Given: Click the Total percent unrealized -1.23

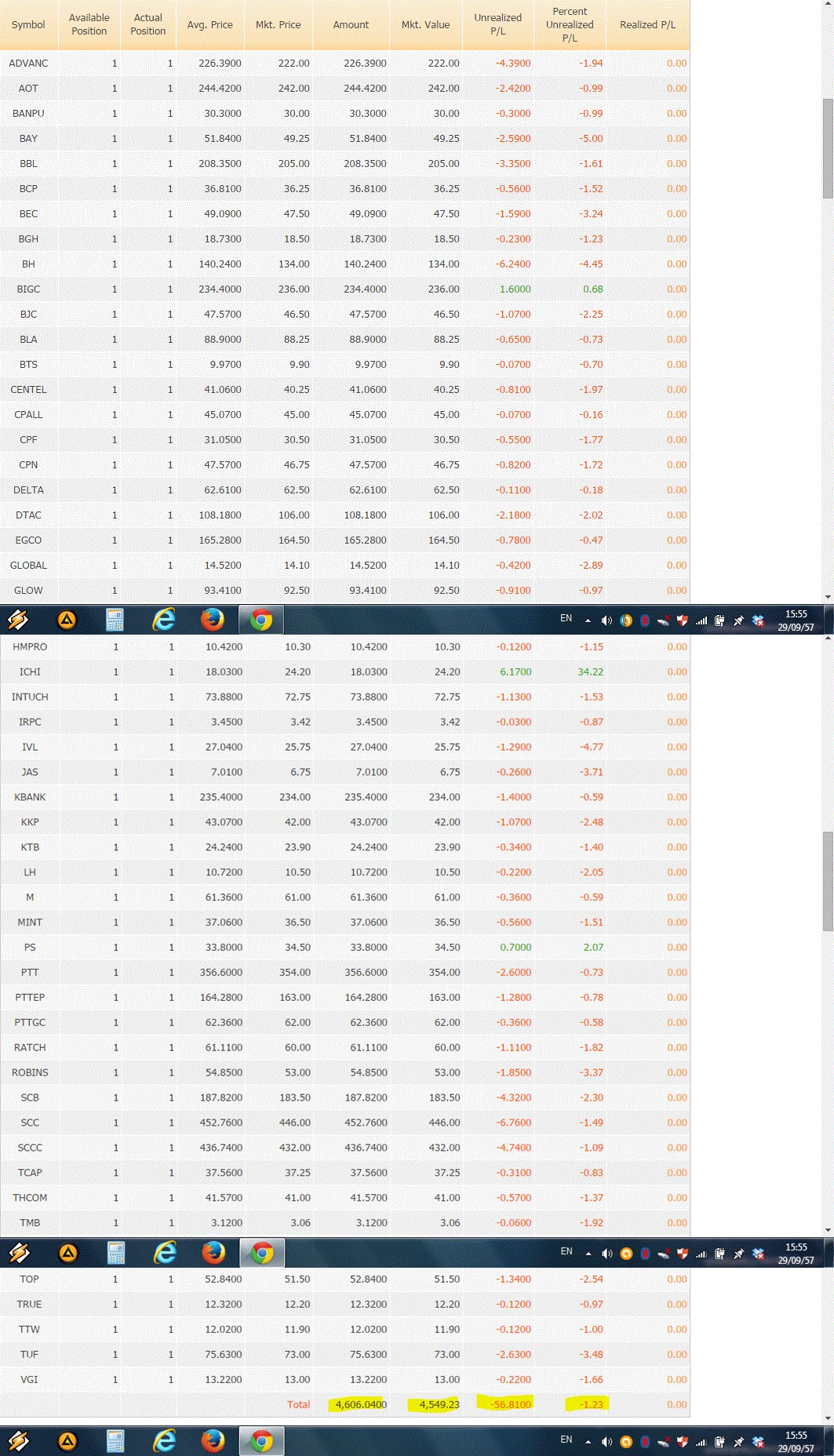Looking at the screenshot, I should click(x=592, y=1404).
